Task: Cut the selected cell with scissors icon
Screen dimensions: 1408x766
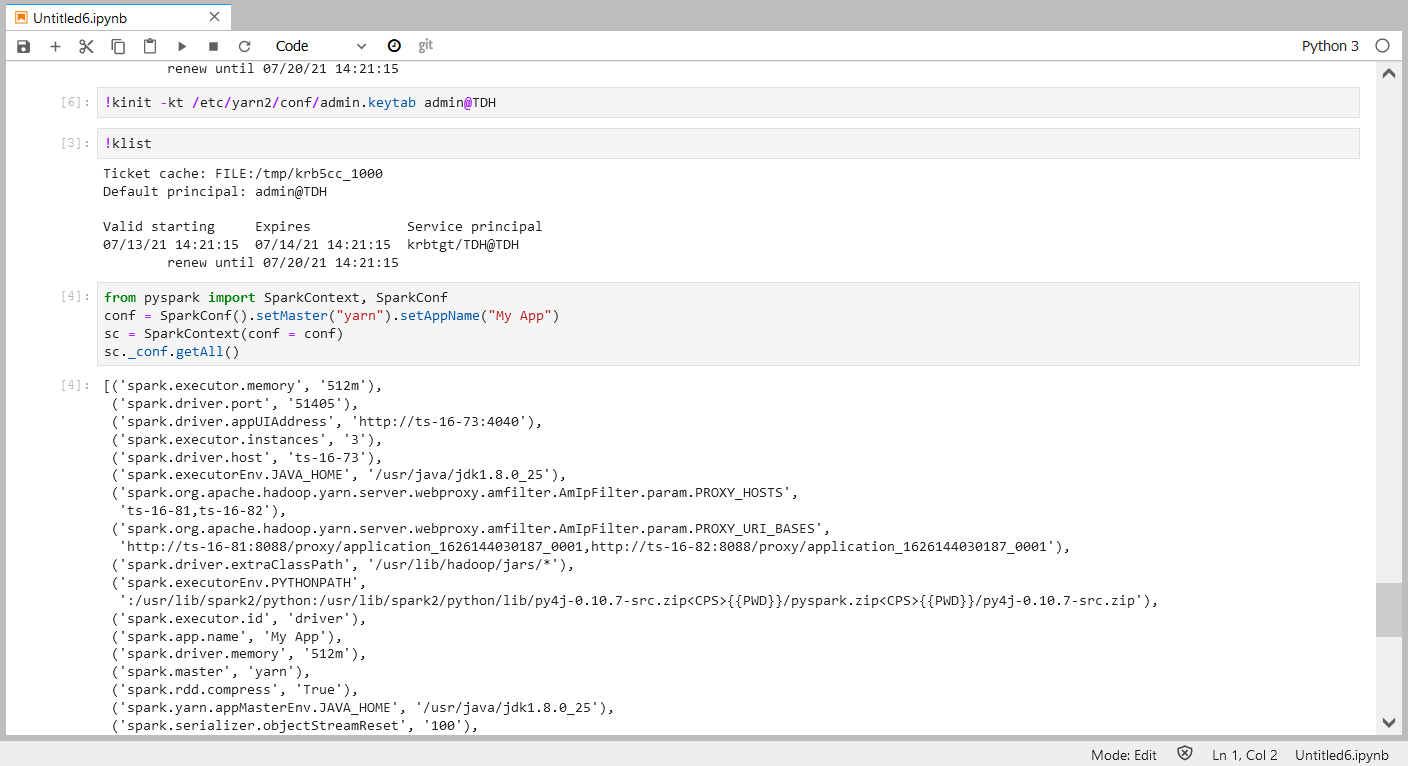Action: point(86,46)
